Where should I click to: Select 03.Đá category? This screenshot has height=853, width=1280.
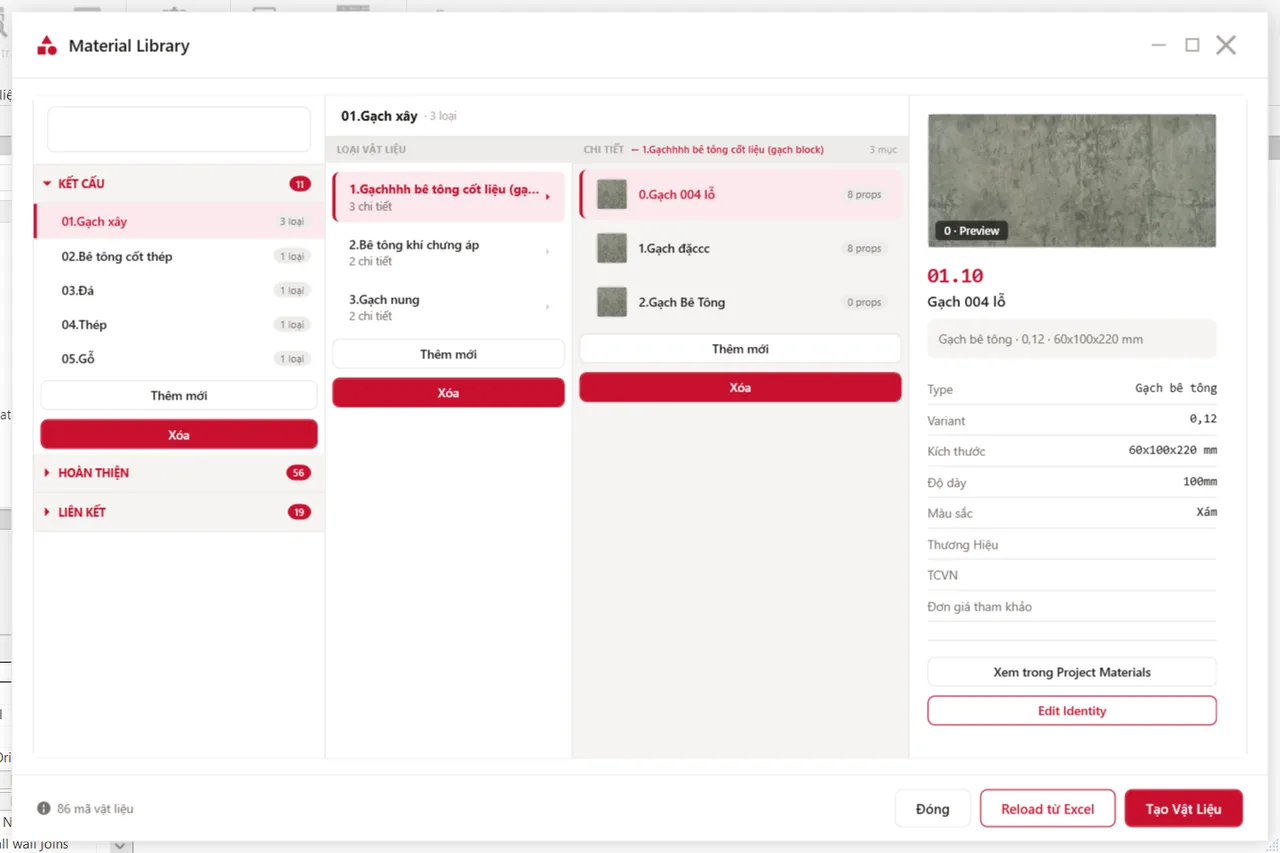[x=179, y=290]
